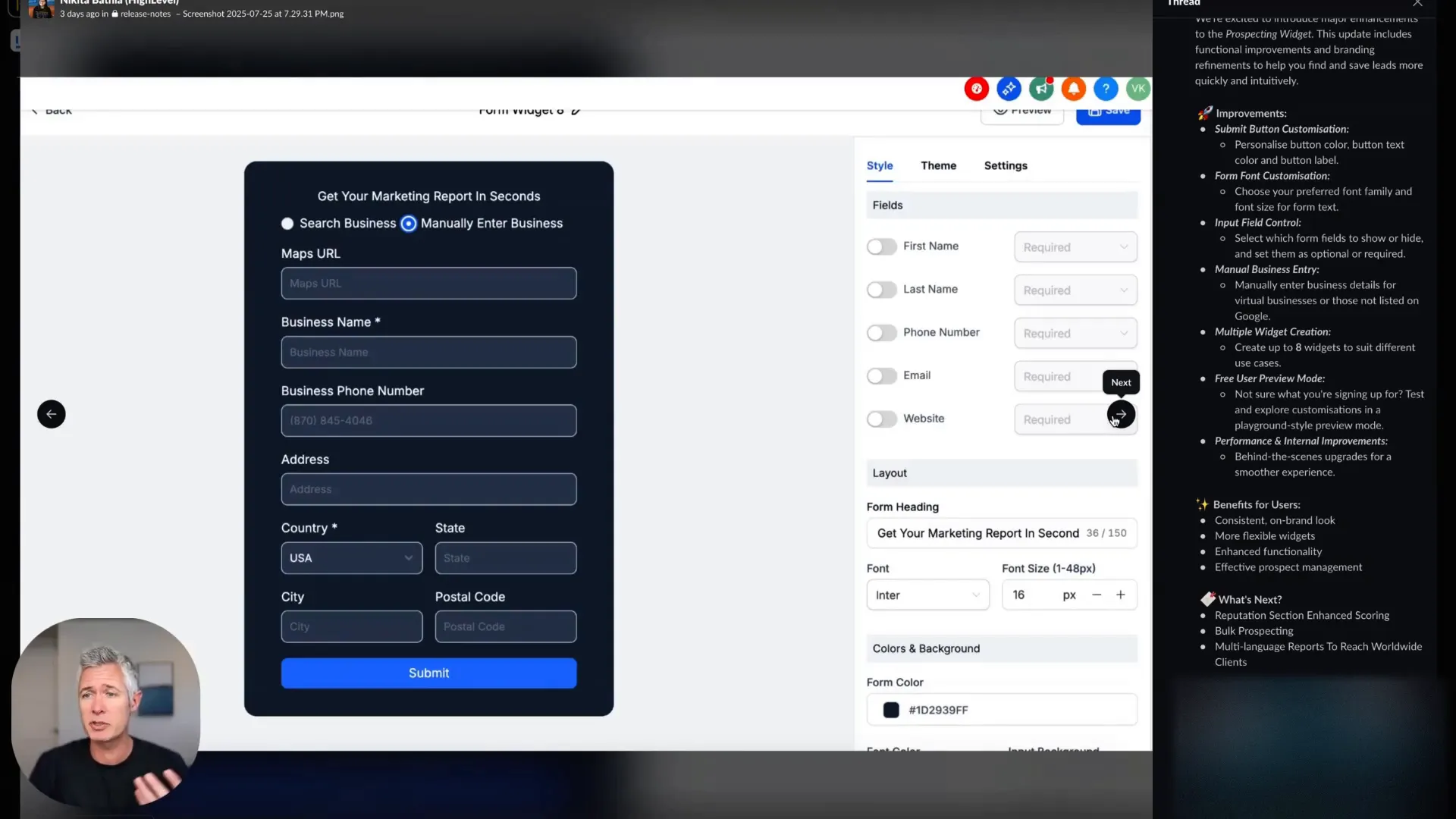This screenshot has height=819, width=1456.
Task: Click the previous image left arrow
Action: (52, 414)
